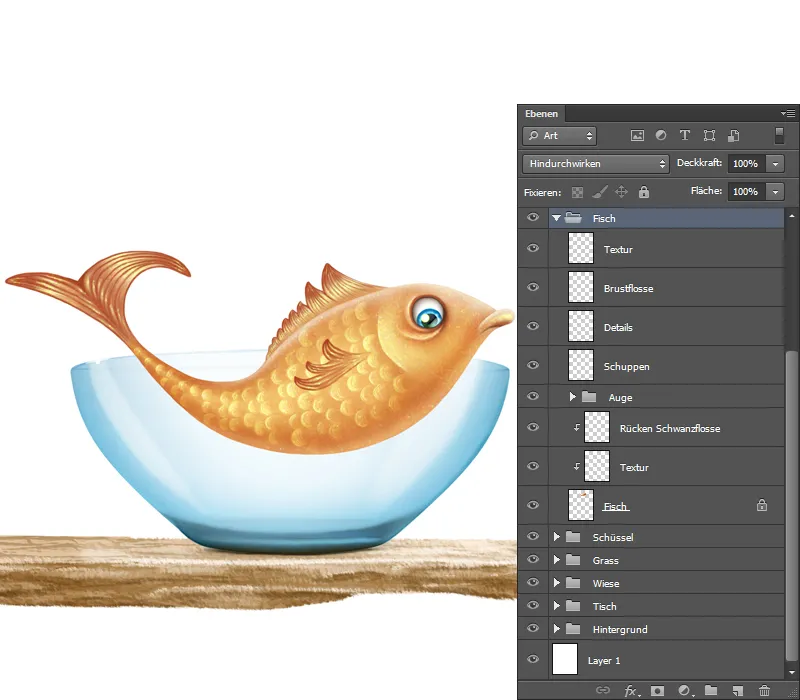Switch to the Ebenen panel tab

540,113
